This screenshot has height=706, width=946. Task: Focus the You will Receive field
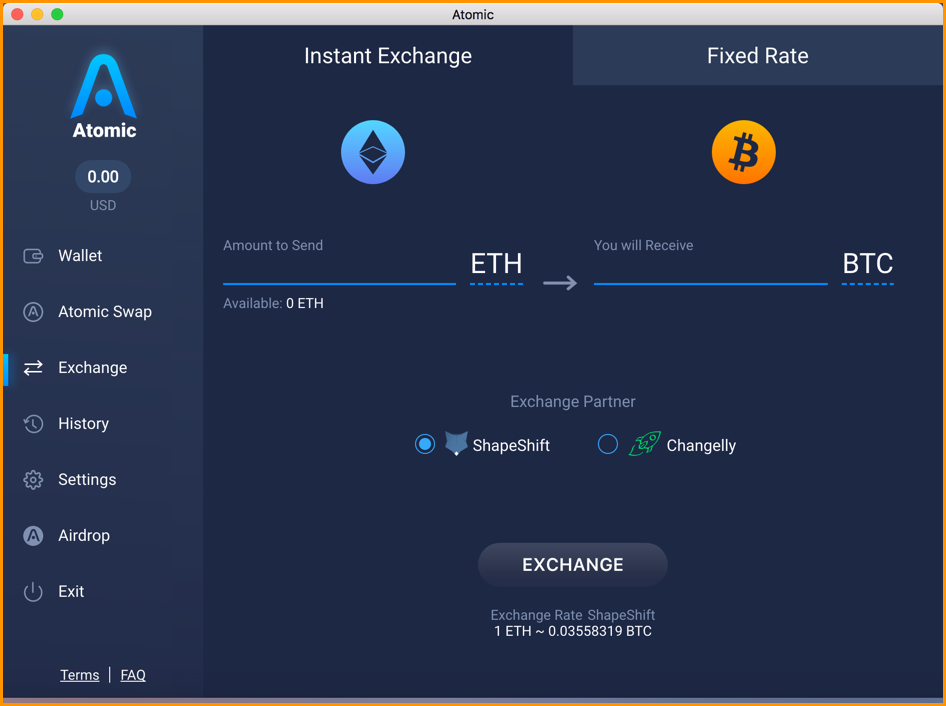pyautogui.click(x=711, y=269)
